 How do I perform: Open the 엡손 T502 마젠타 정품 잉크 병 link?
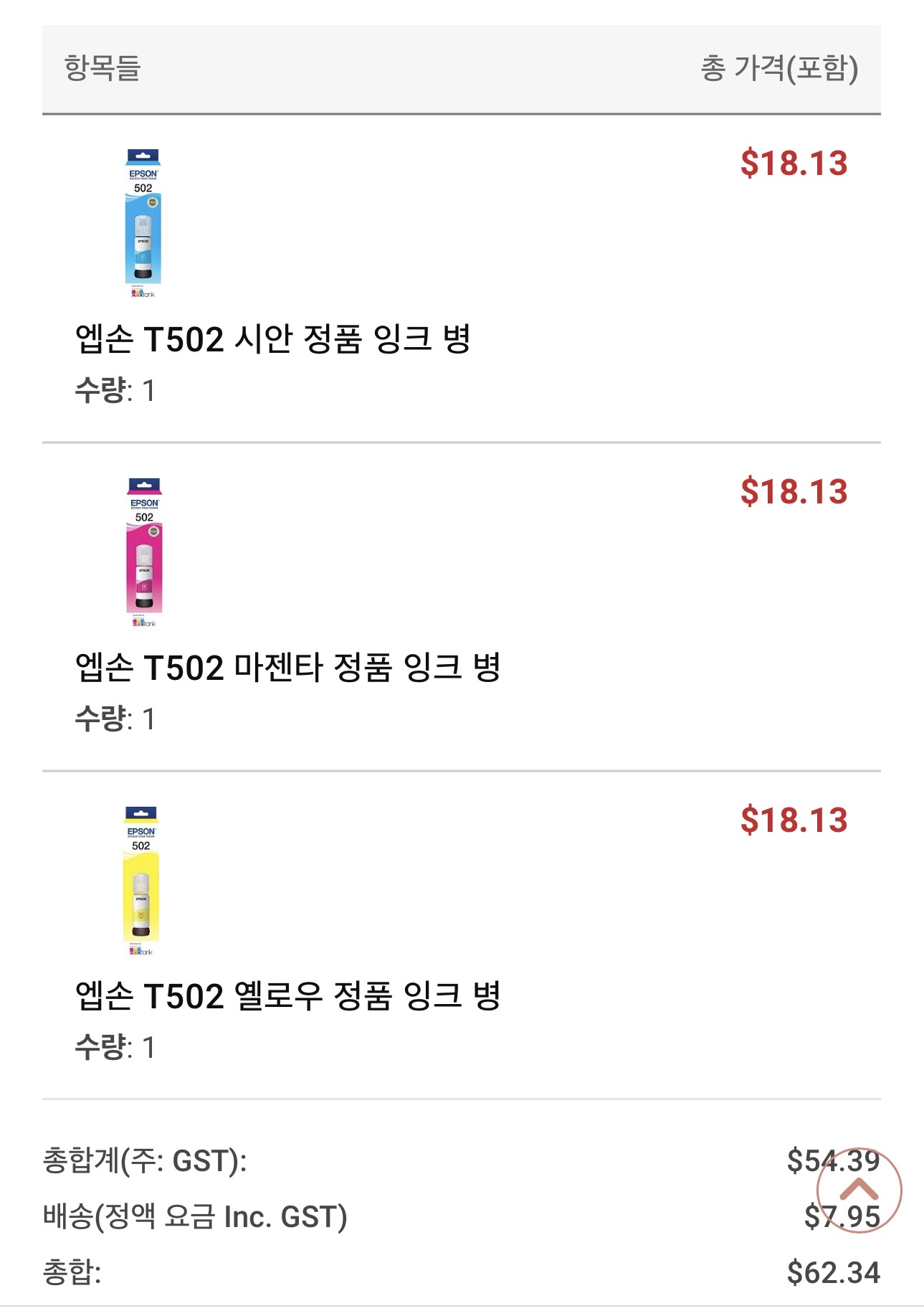click(x=287, y=667)
